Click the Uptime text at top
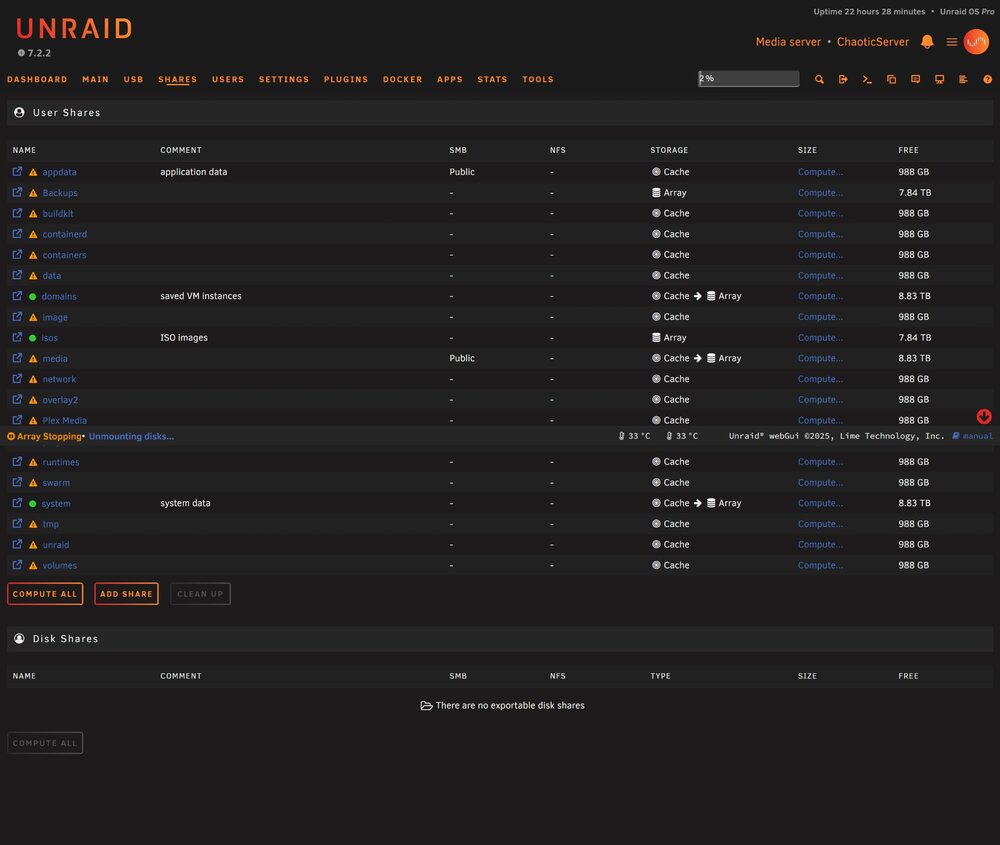Screen dimensions: 1000x845 click(x=869, y=11)
